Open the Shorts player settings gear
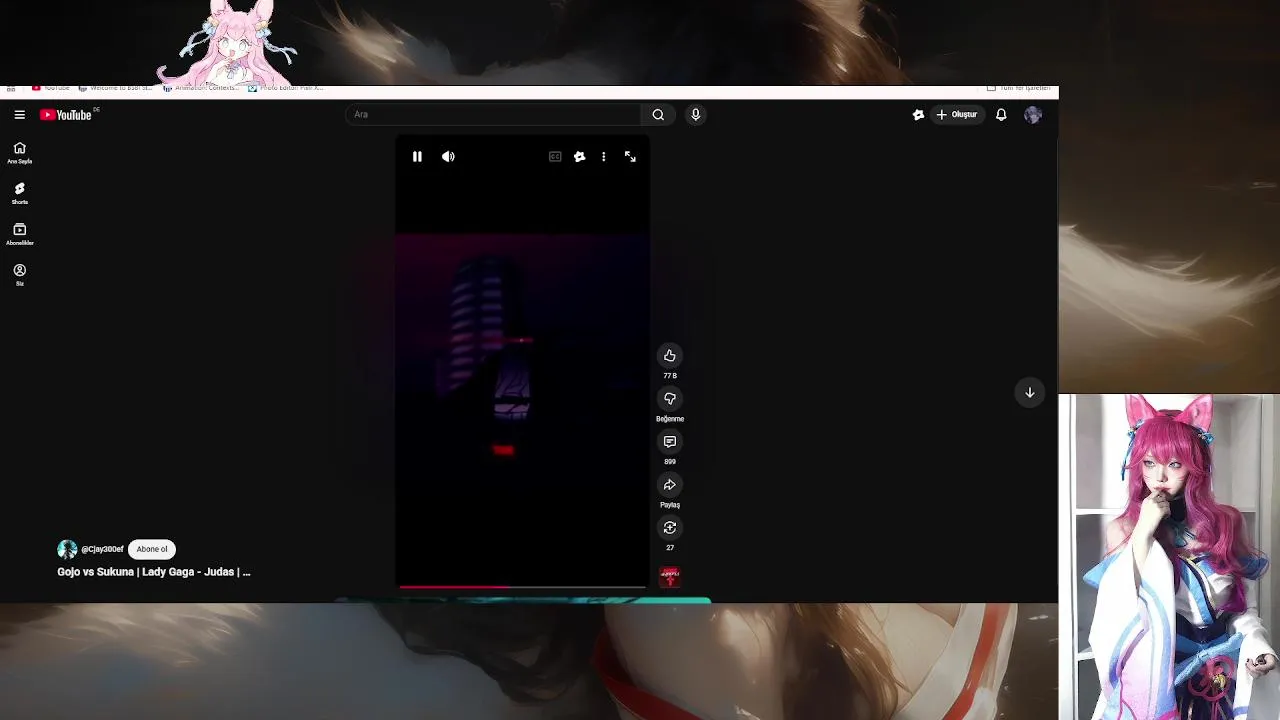 579,156
